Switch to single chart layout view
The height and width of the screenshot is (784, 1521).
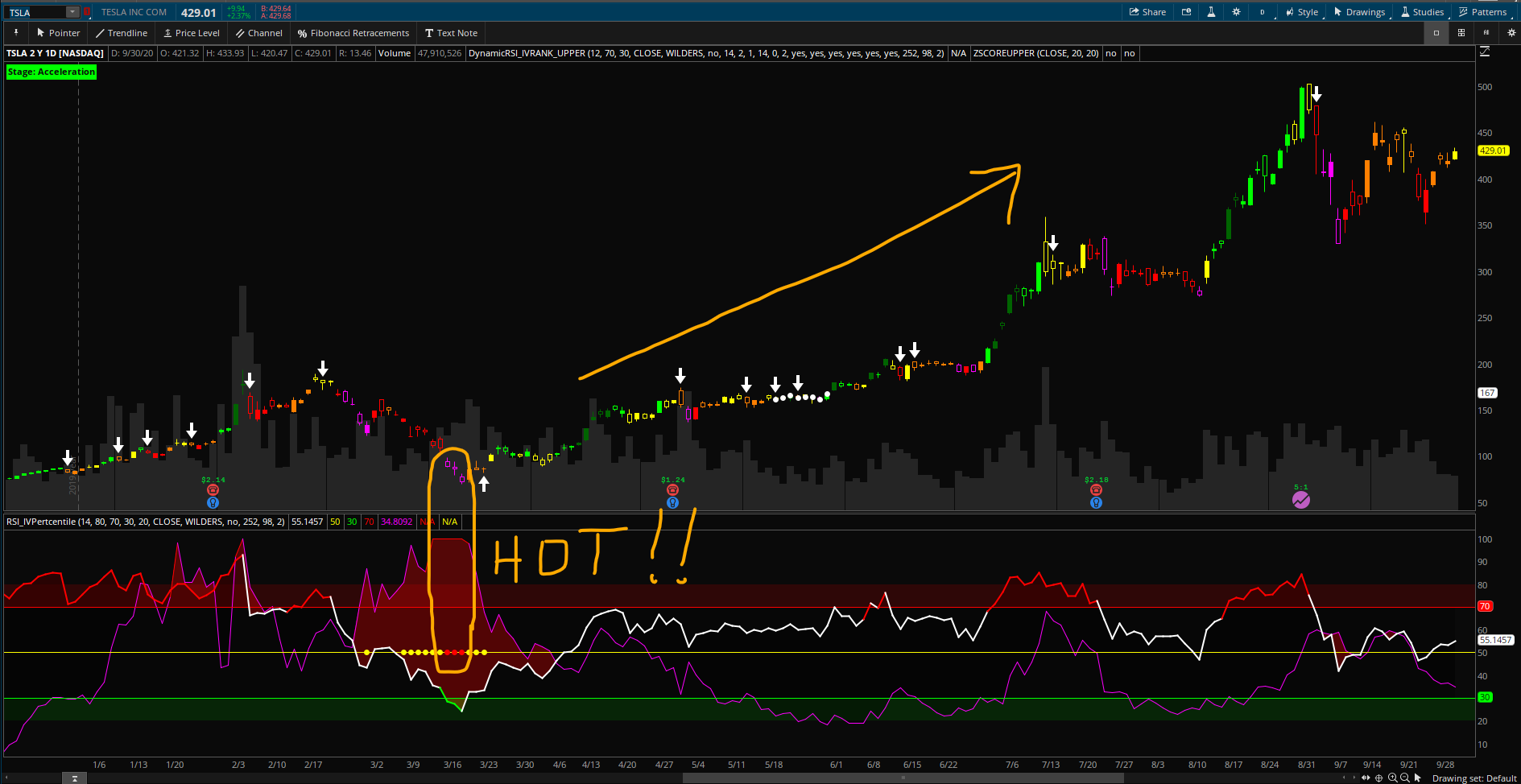1436,33
